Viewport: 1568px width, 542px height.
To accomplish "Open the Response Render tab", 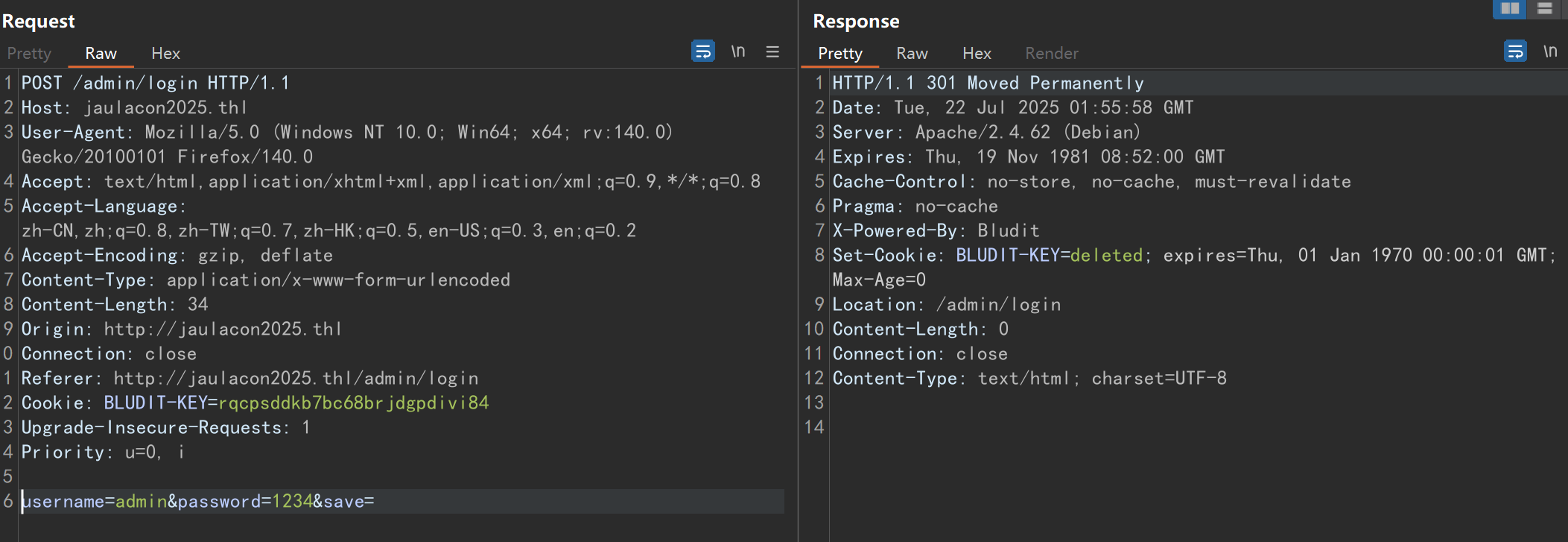I will tap(1051, 53).
